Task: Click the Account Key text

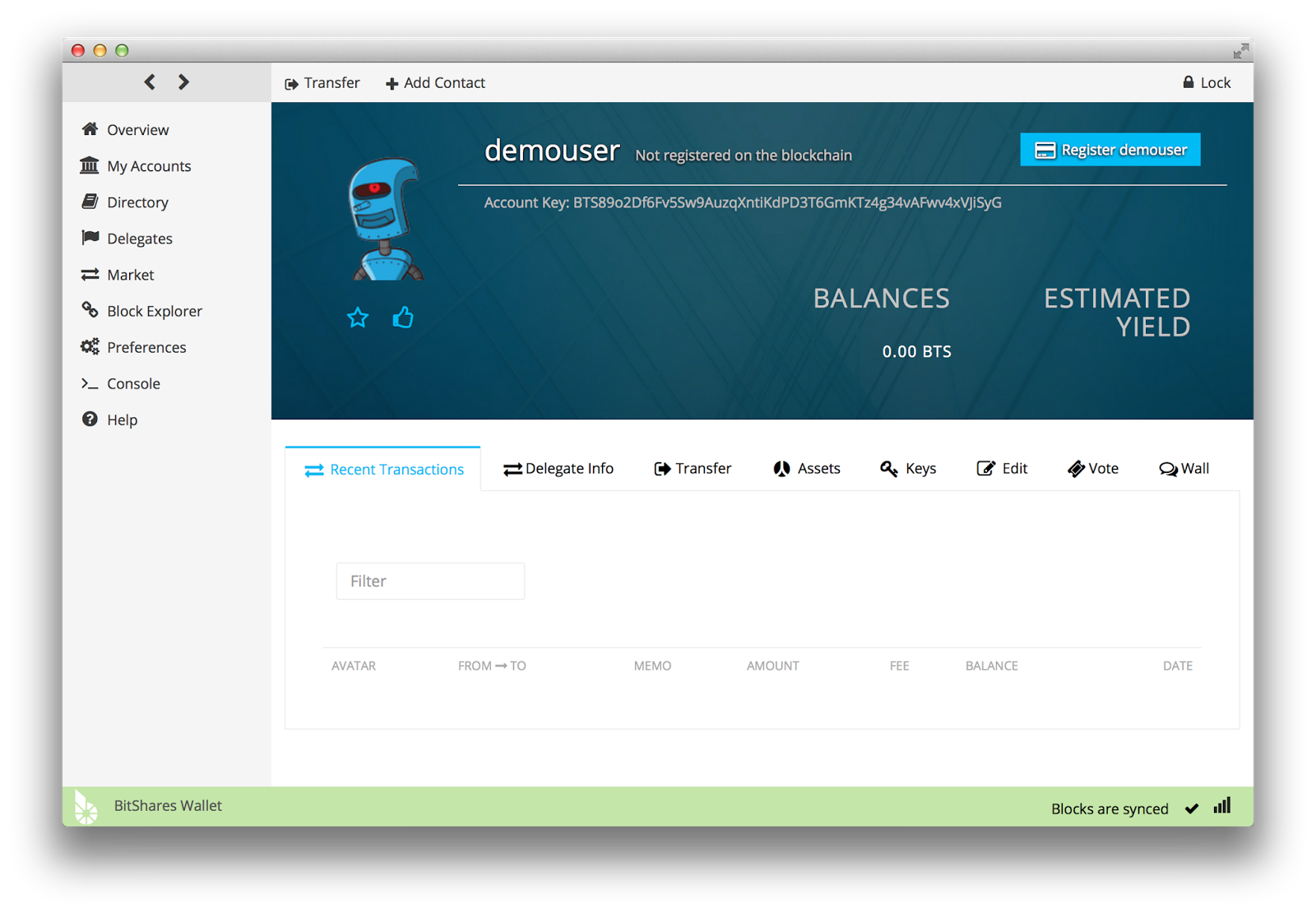Action: click(x=743, y=202)
